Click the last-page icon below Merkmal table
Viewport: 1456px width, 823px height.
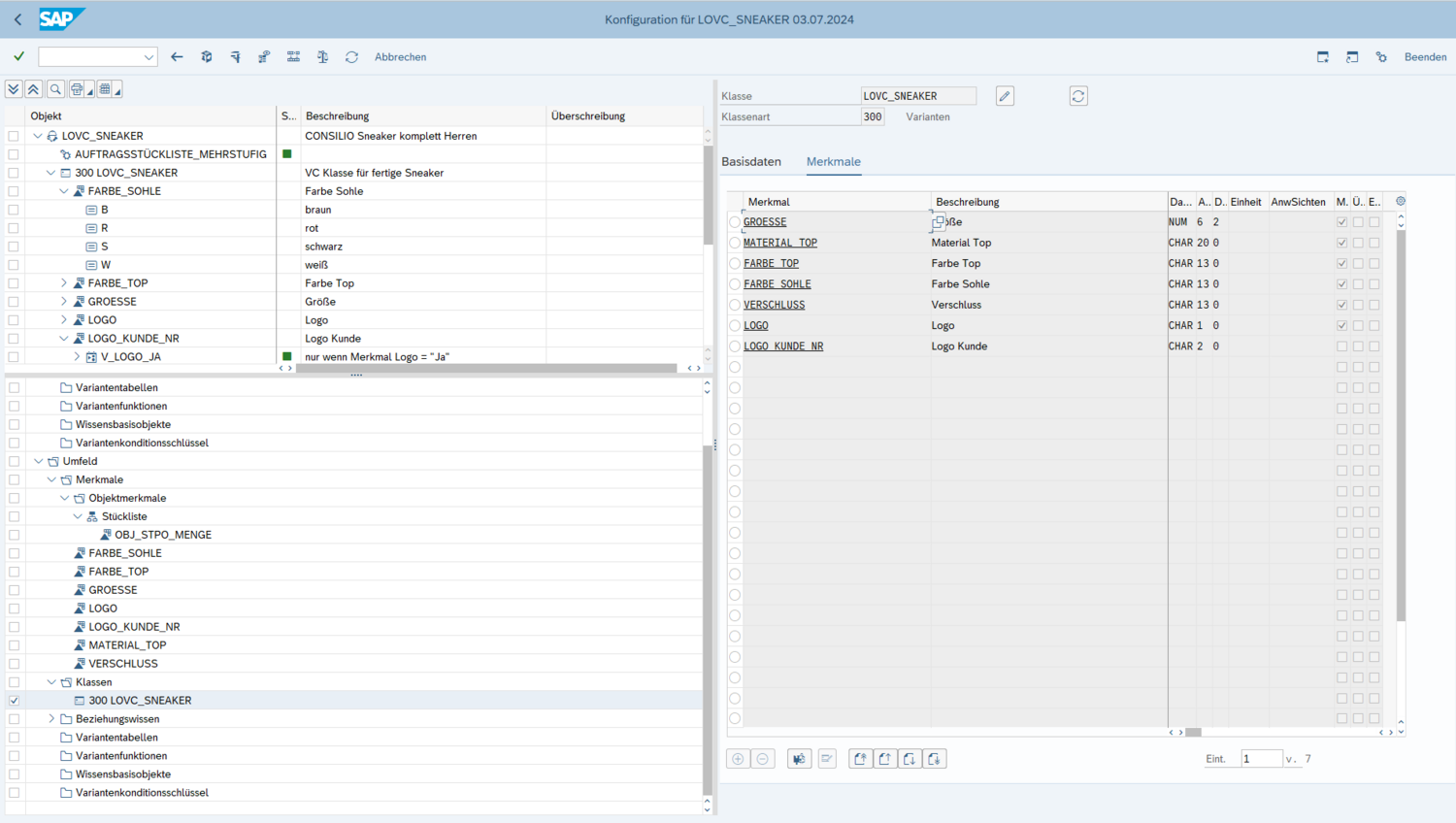[x=934, y=759]
